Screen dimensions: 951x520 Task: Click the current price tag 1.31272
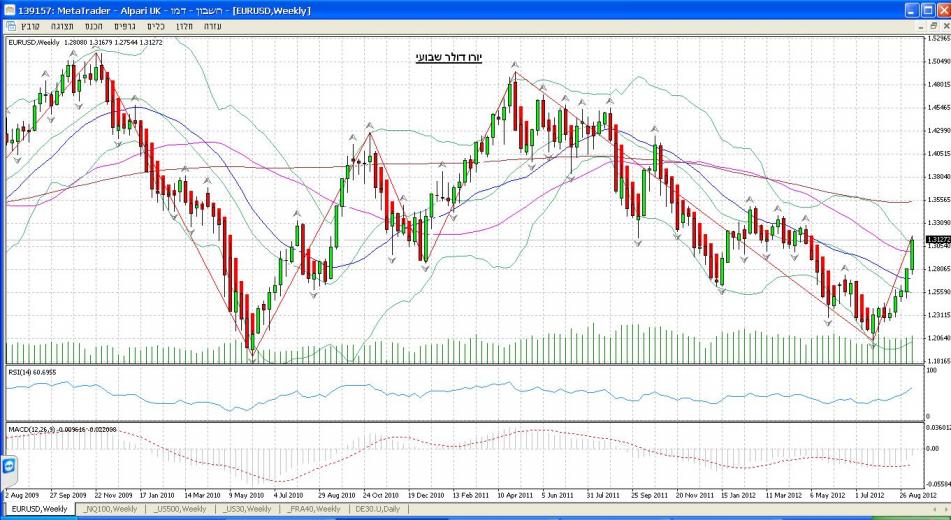pyautogui.click(x=937, y=240)
